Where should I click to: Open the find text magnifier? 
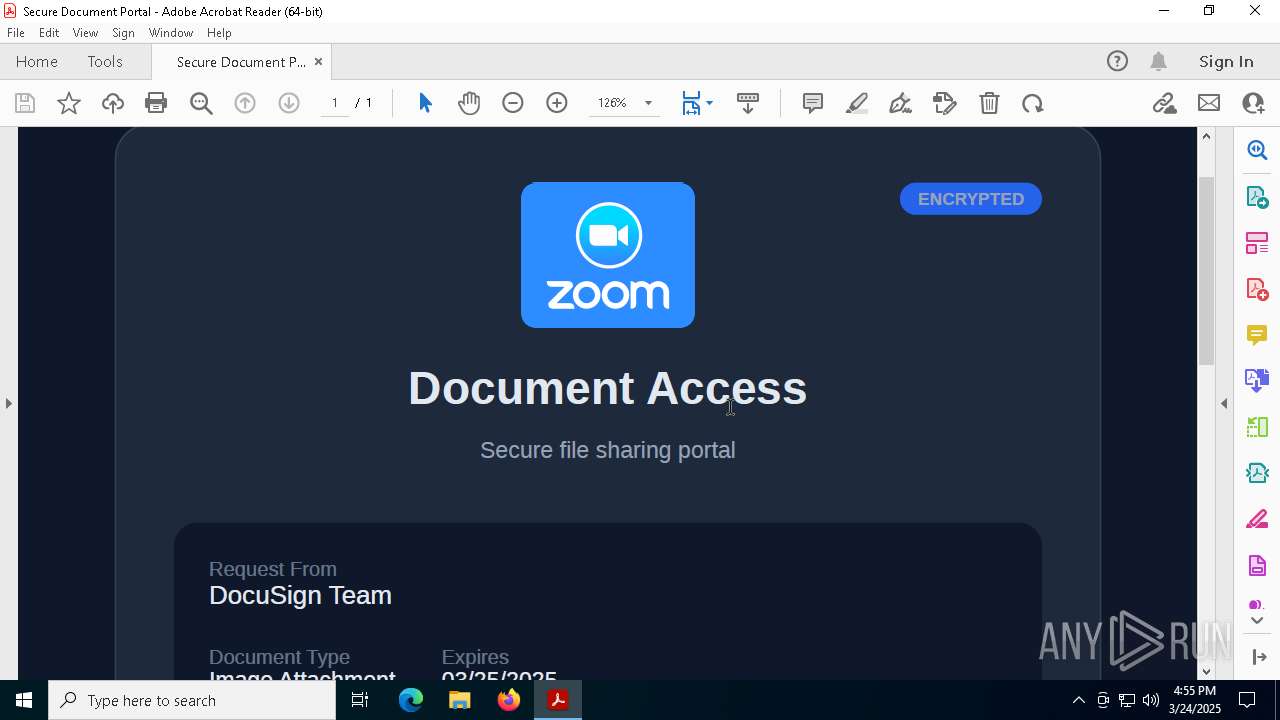201,103
